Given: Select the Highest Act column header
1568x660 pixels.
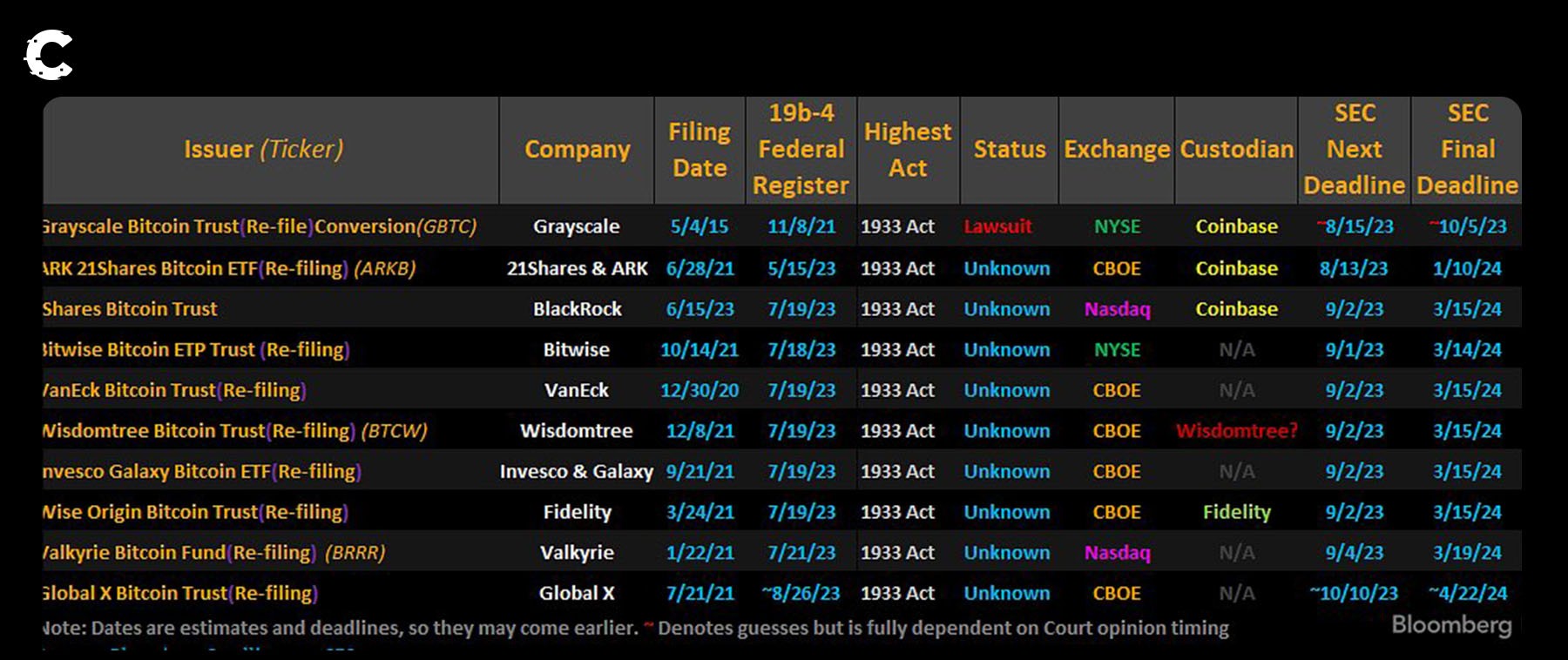Looking at the screenshot, I should 908,150.
